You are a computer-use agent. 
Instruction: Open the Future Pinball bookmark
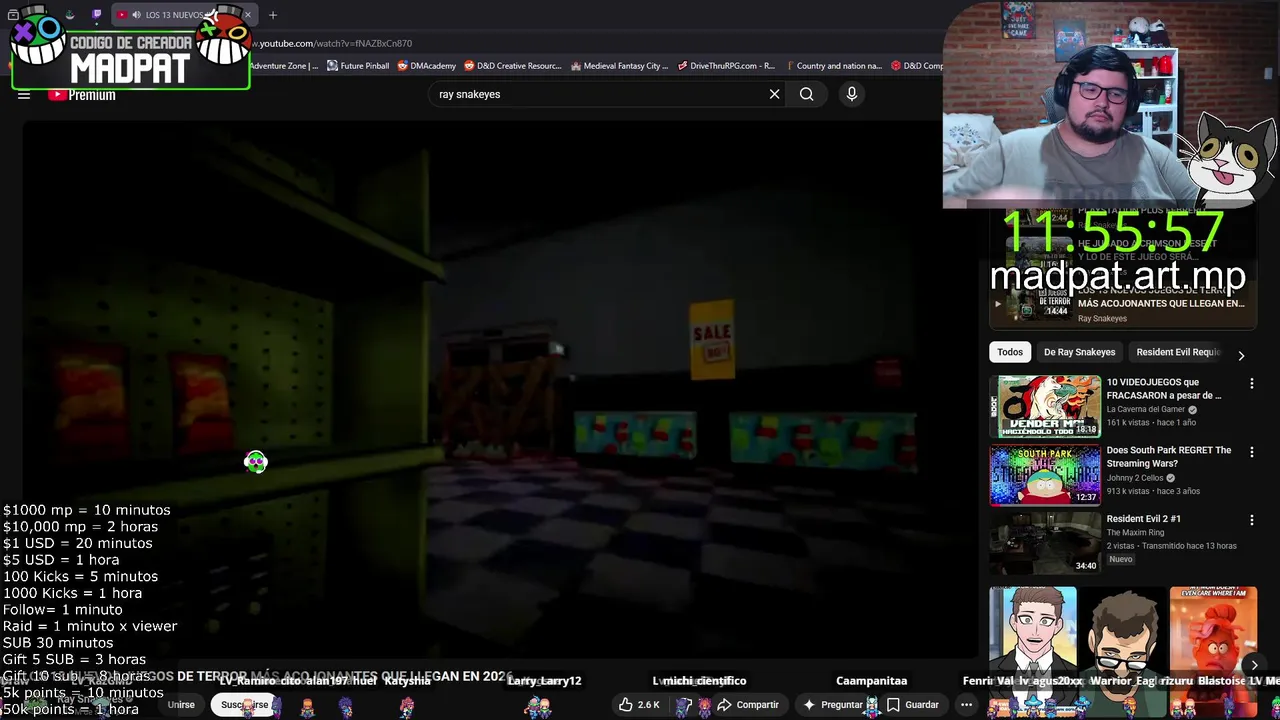point(357,66)
